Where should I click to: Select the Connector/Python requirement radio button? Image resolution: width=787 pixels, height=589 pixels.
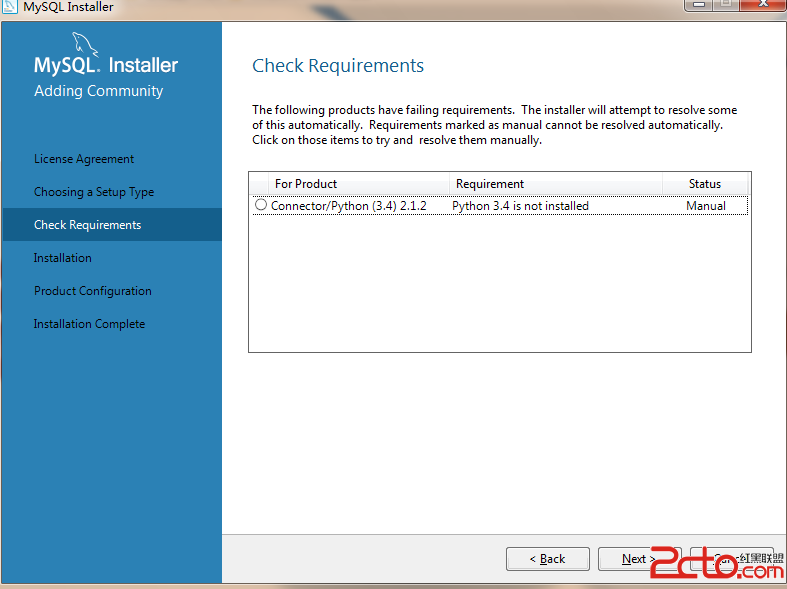tap(260, 205)
